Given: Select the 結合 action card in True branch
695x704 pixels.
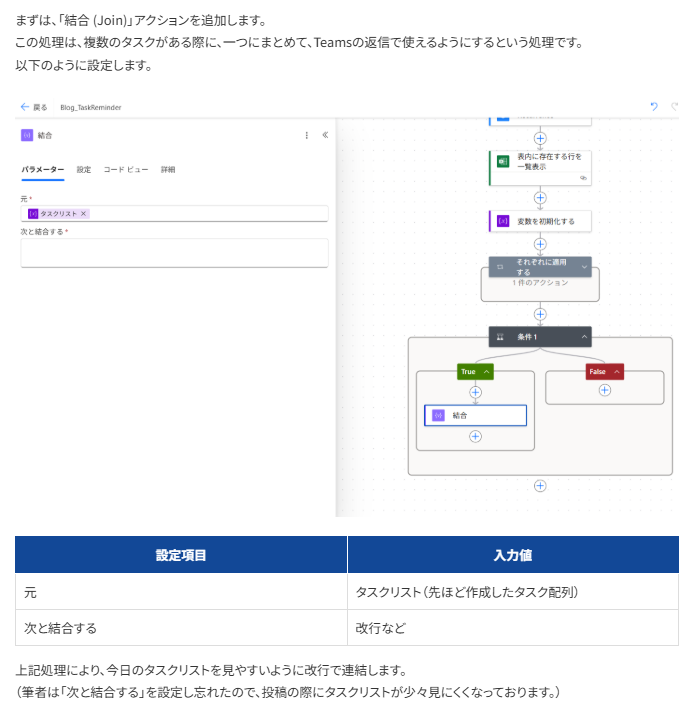Looking at the screenshot, I should pyautogui.click(x=475, y=415).
